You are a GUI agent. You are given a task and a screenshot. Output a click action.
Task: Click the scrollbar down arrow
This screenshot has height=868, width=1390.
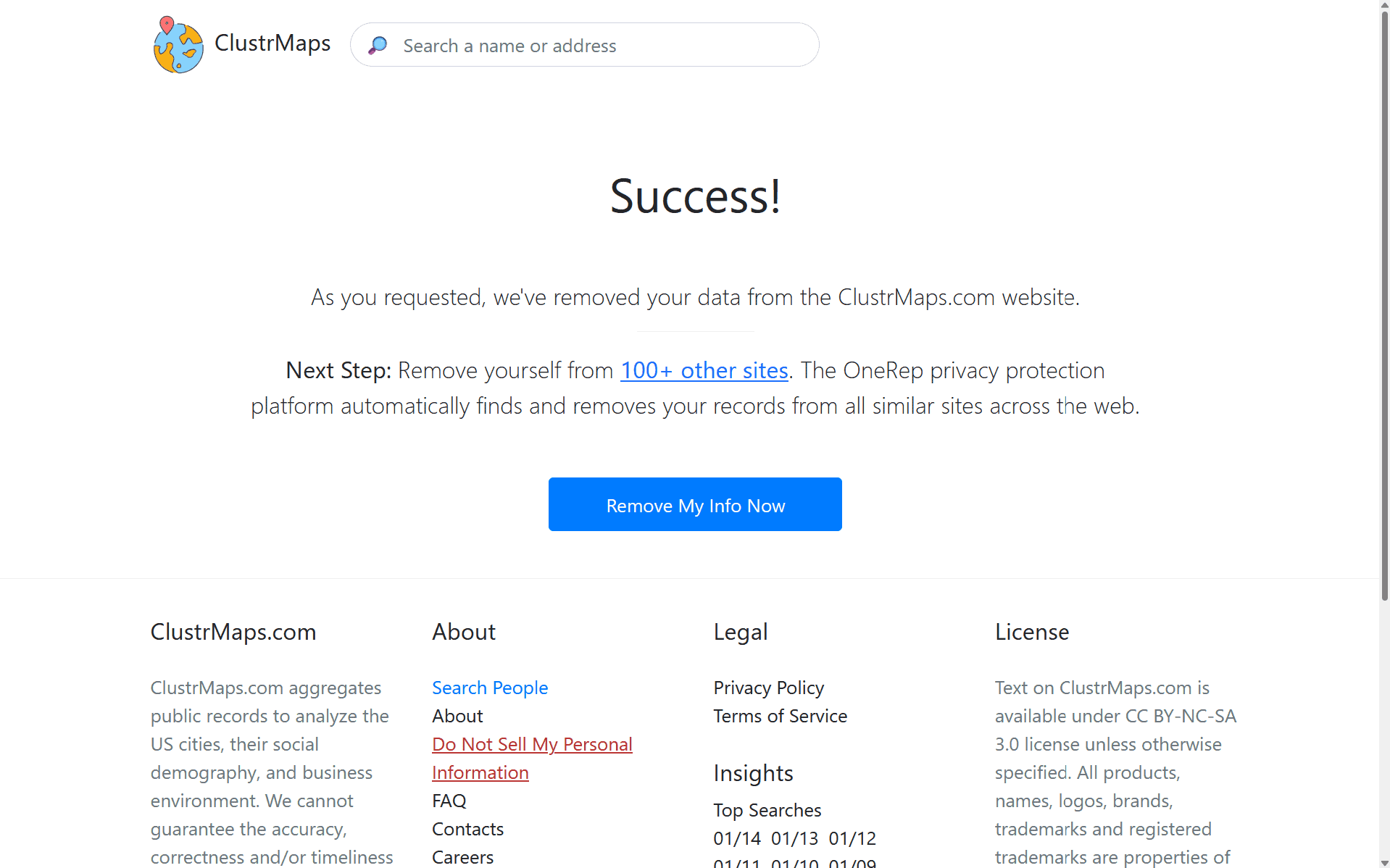pos(1383,861)
